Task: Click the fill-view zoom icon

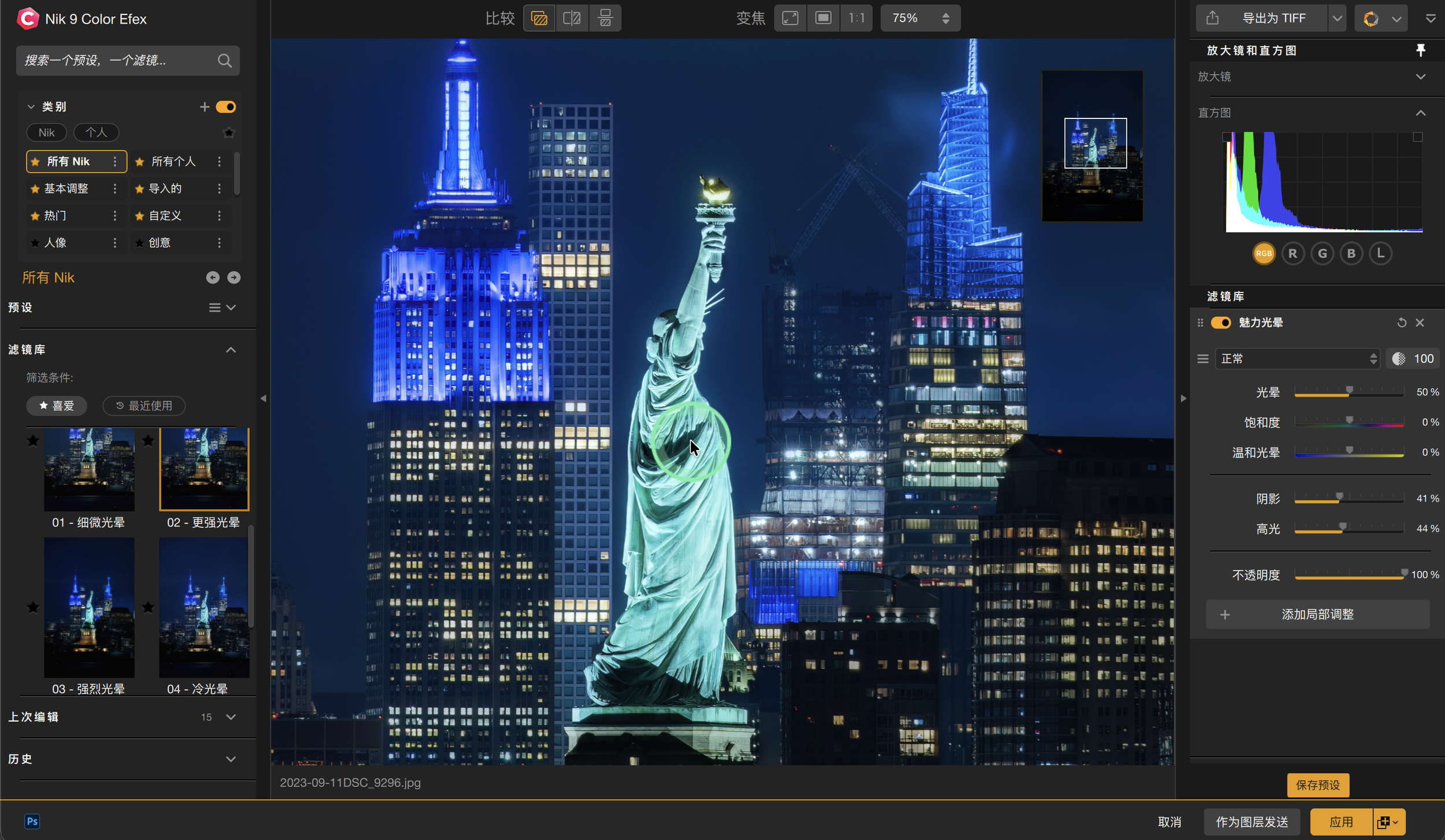Action: [823, 18]
